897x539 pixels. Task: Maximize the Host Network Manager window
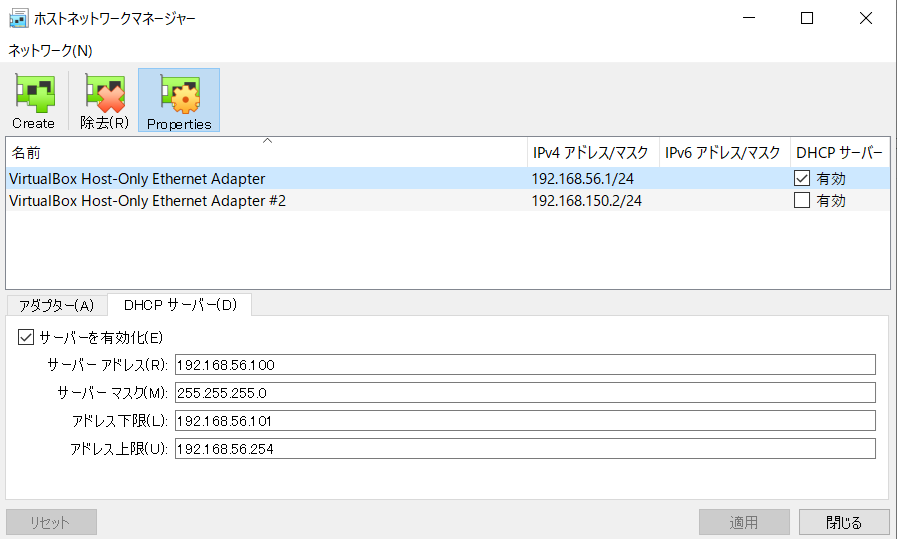pos(807,18)
